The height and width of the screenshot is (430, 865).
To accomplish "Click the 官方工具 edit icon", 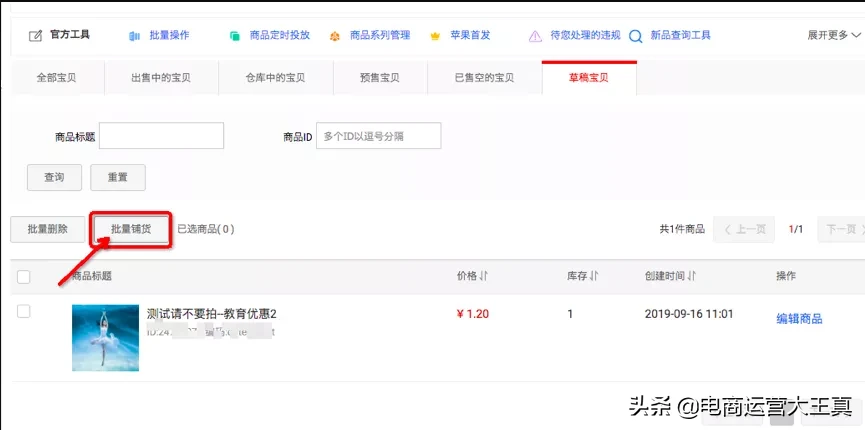I will (x=36, y=36).
